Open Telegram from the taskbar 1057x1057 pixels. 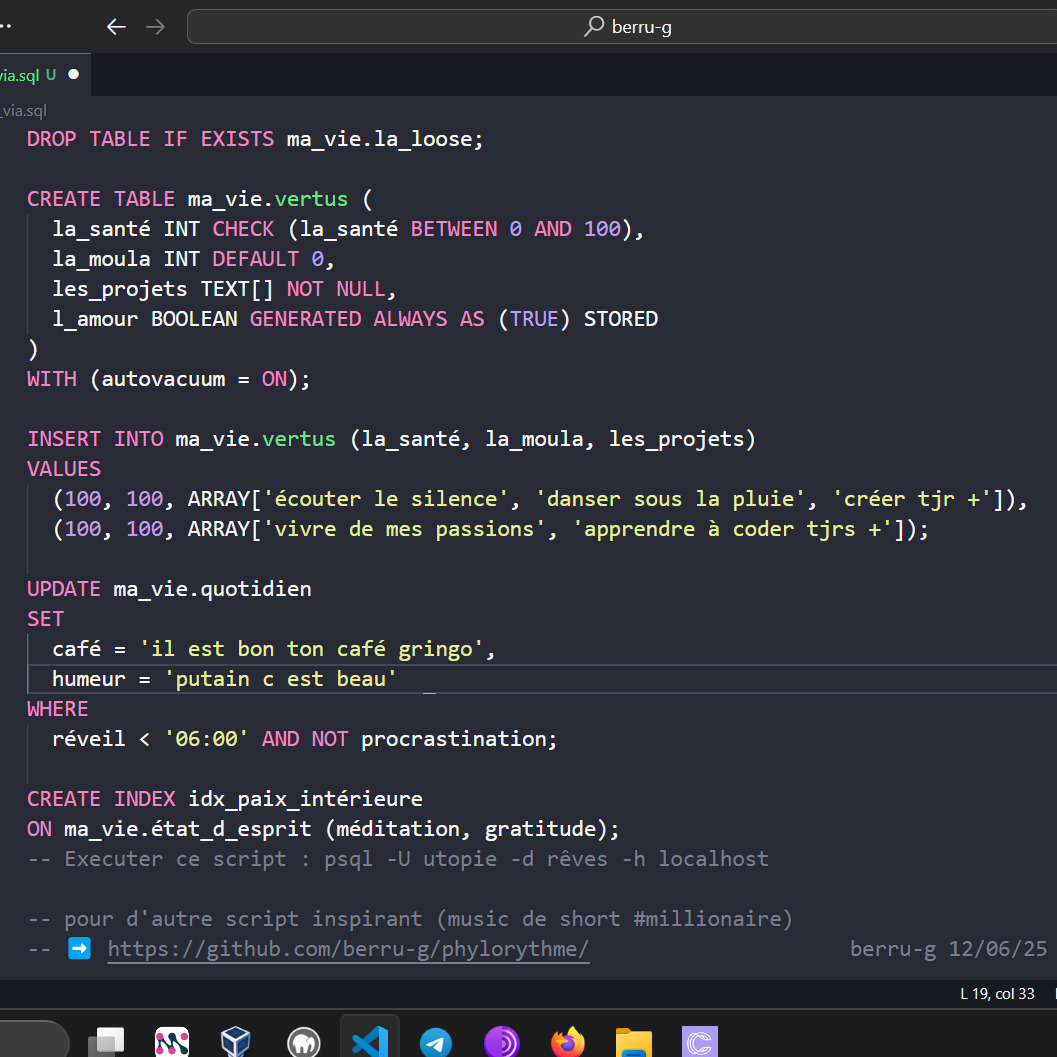pyautogui.click(x=436, y=1042)
